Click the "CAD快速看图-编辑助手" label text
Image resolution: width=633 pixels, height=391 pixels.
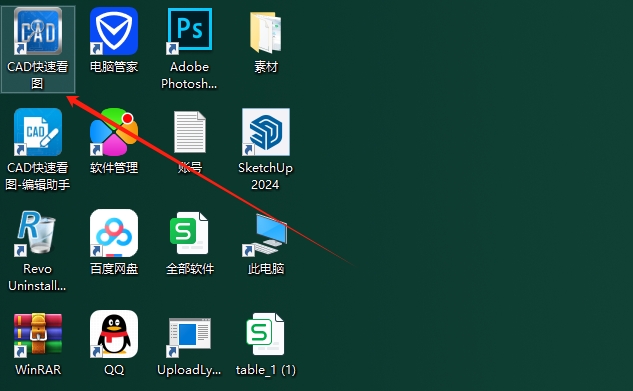(38, 176)
